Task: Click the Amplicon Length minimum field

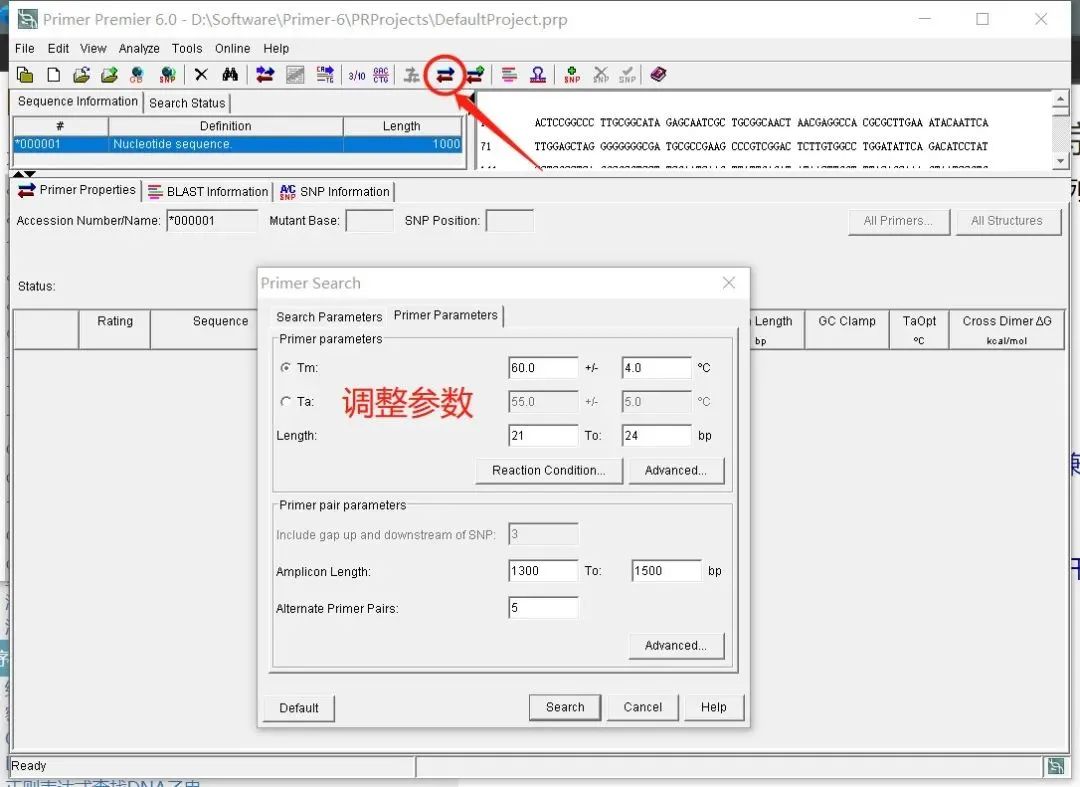Action: (x=543, y=571)
